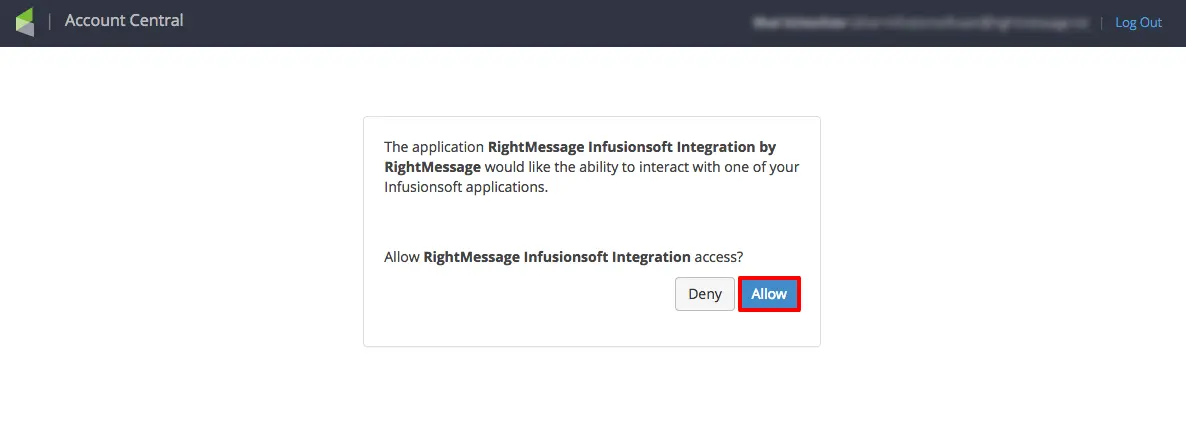Click bold app name in the access question
Screen dimensions: 1186x445
tap(556, 257)
